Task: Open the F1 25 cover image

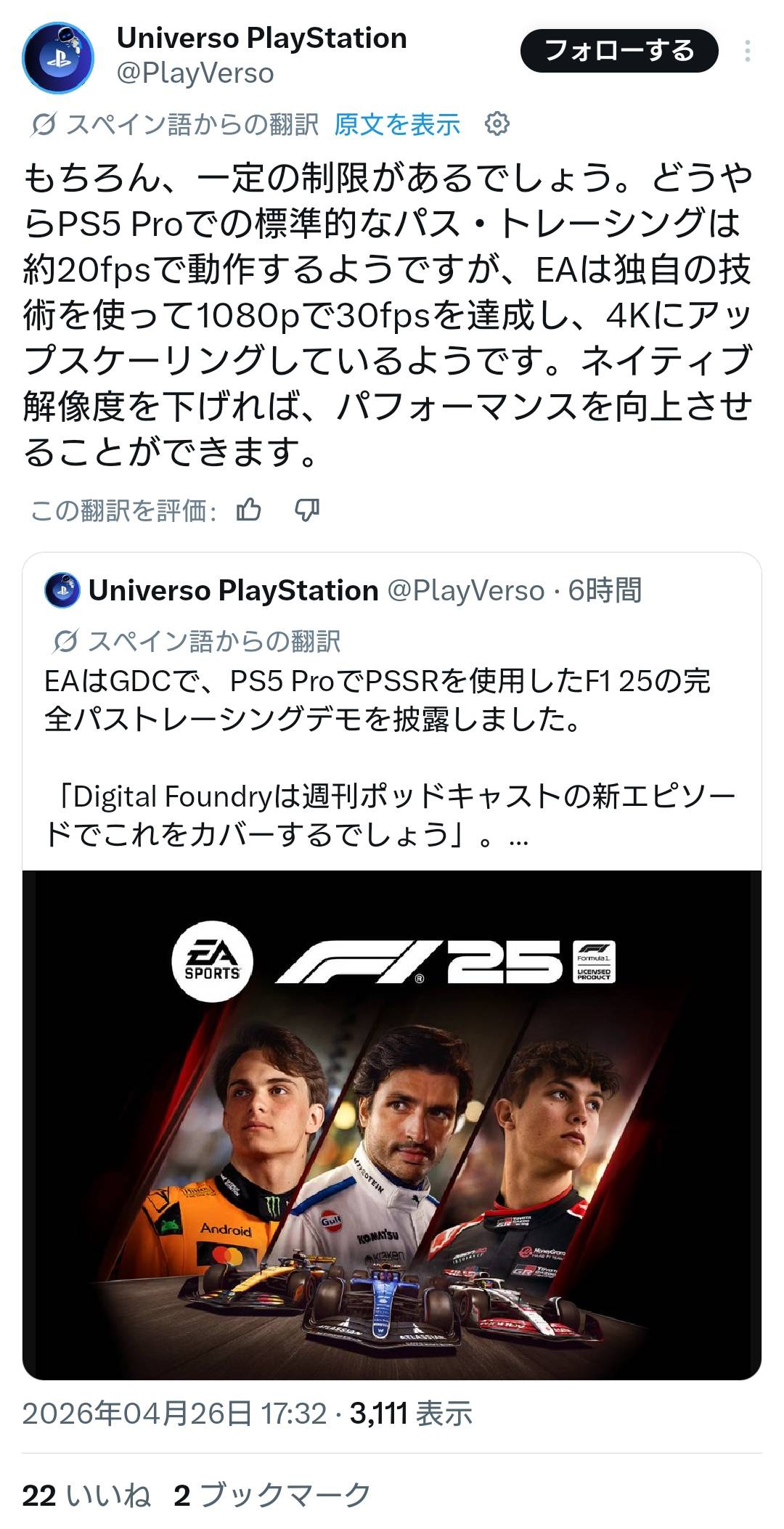Action: 392,1125
